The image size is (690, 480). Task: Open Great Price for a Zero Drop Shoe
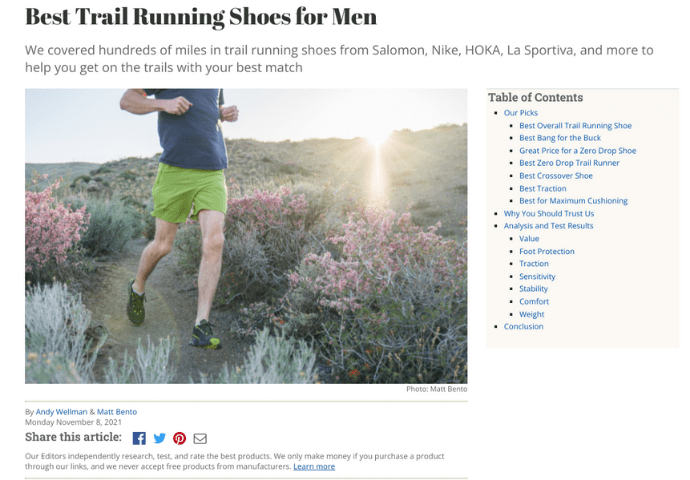[x=577, y=151]
